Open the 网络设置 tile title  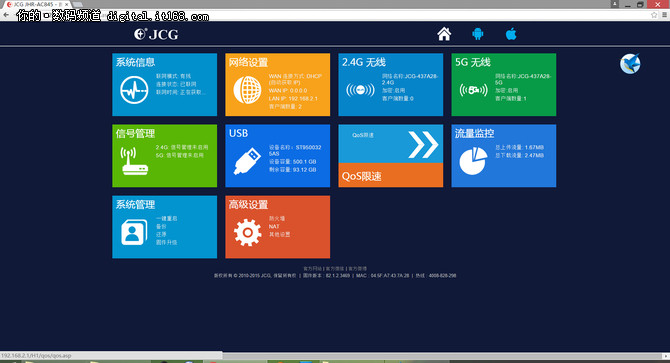click(248, 62)
